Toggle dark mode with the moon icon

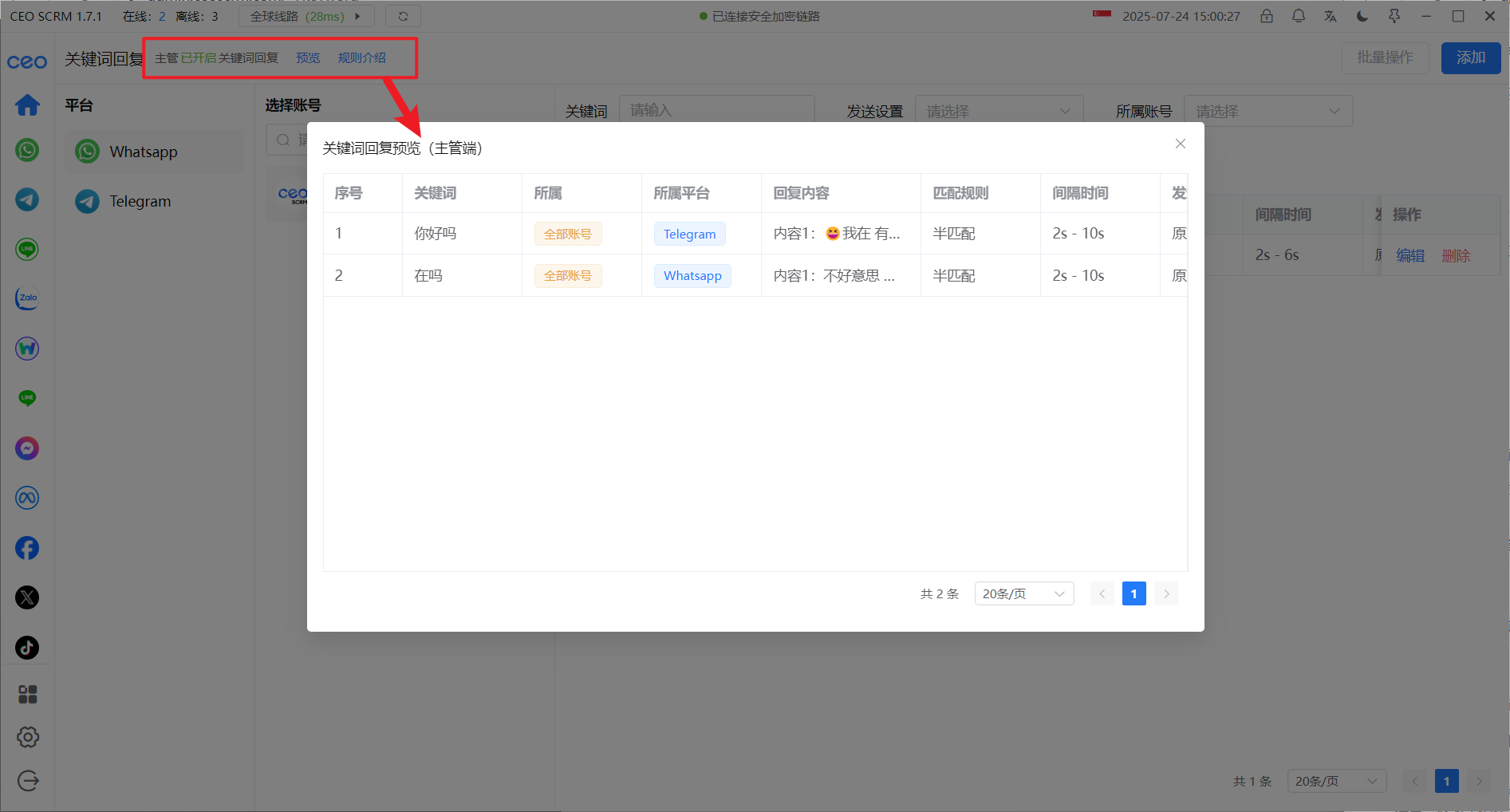[1362, 16]
